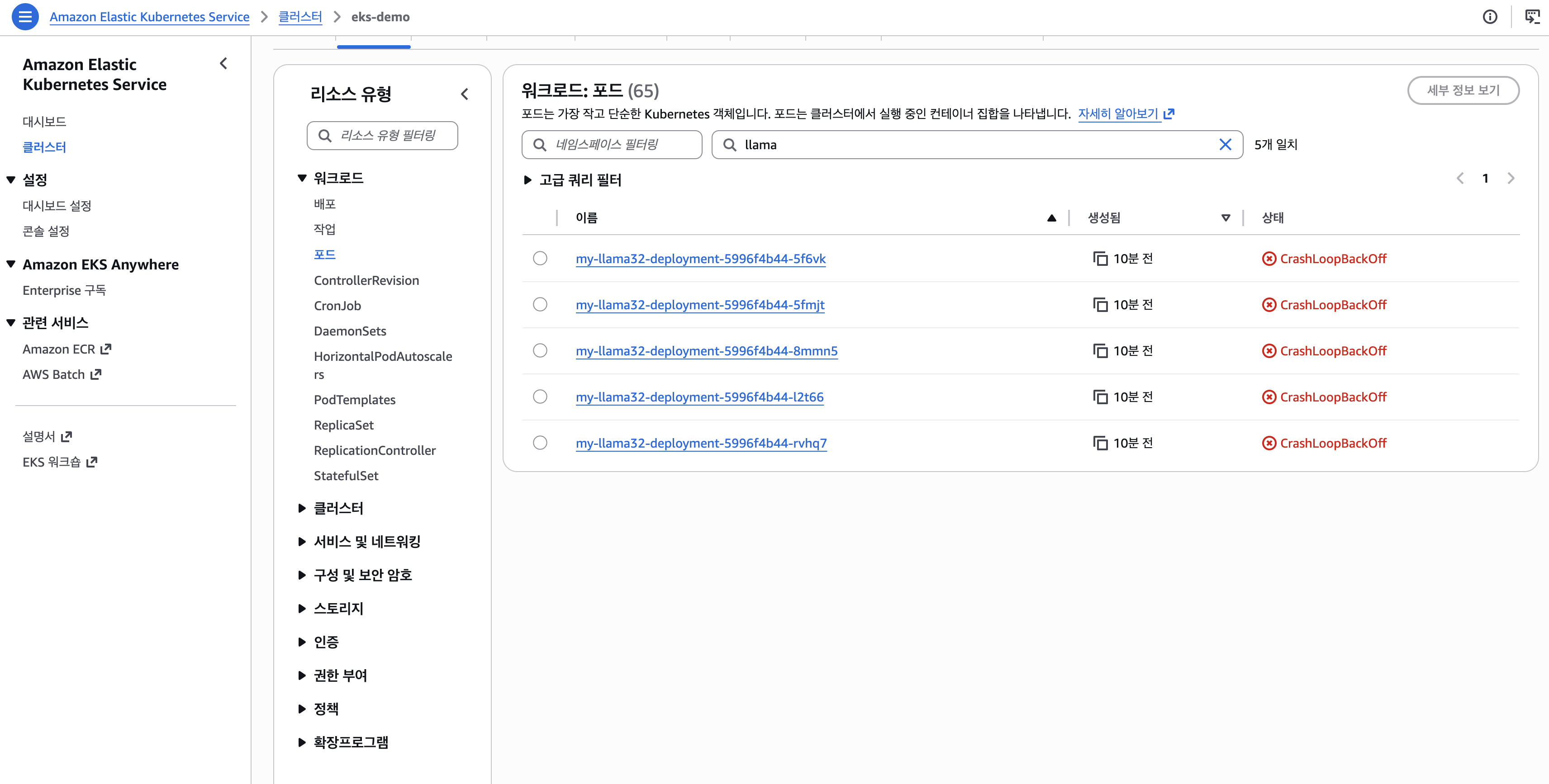Expand the 고급 쿼리 필터 section
Screen dimensions: 1549x784
(x=527, y=179)
